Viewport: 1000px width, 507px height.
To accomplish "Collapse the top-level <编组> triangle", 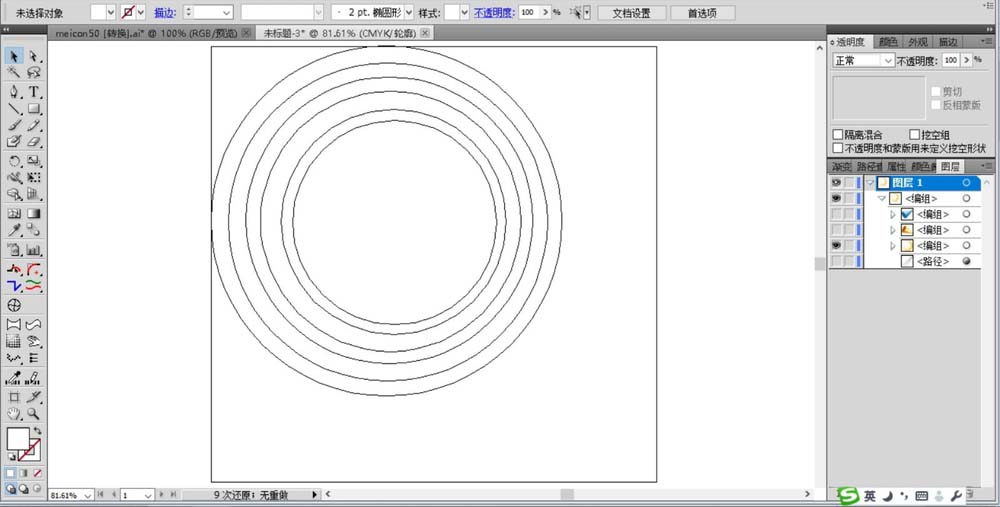I will (x=882, y=198).
